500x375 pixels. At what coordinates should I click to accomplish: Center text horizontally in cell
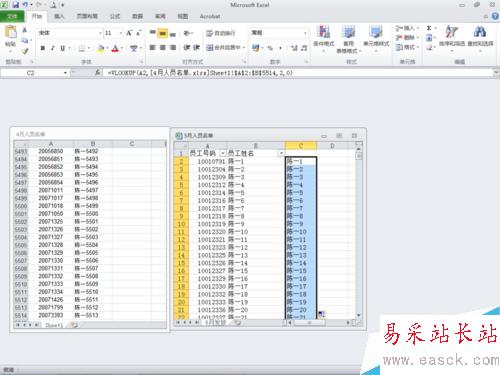(x=163, y=48)
